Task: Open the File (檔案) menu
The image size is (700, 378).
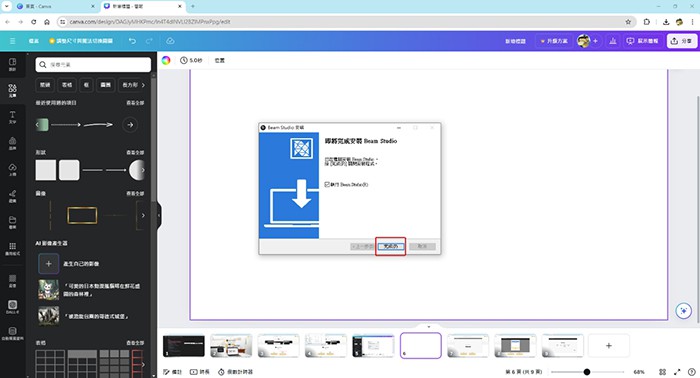Action: (x=33, y=41)
